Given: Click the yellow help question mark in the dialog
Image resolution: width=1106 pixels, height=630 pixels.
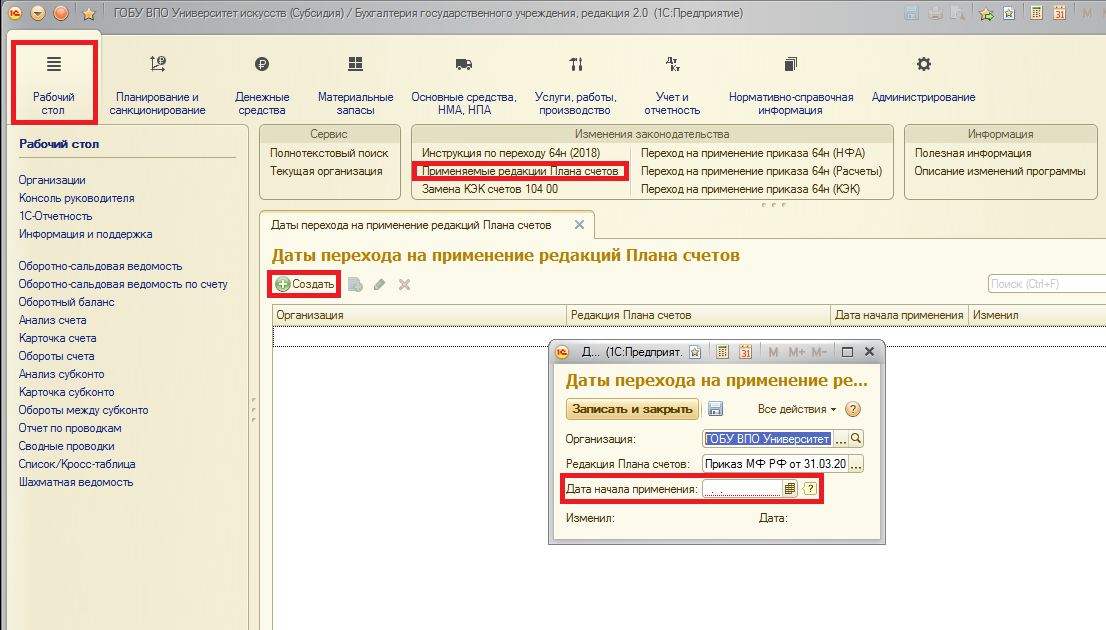Looking at the screenshot, I should pyautogui.click(x=853, y=409).
